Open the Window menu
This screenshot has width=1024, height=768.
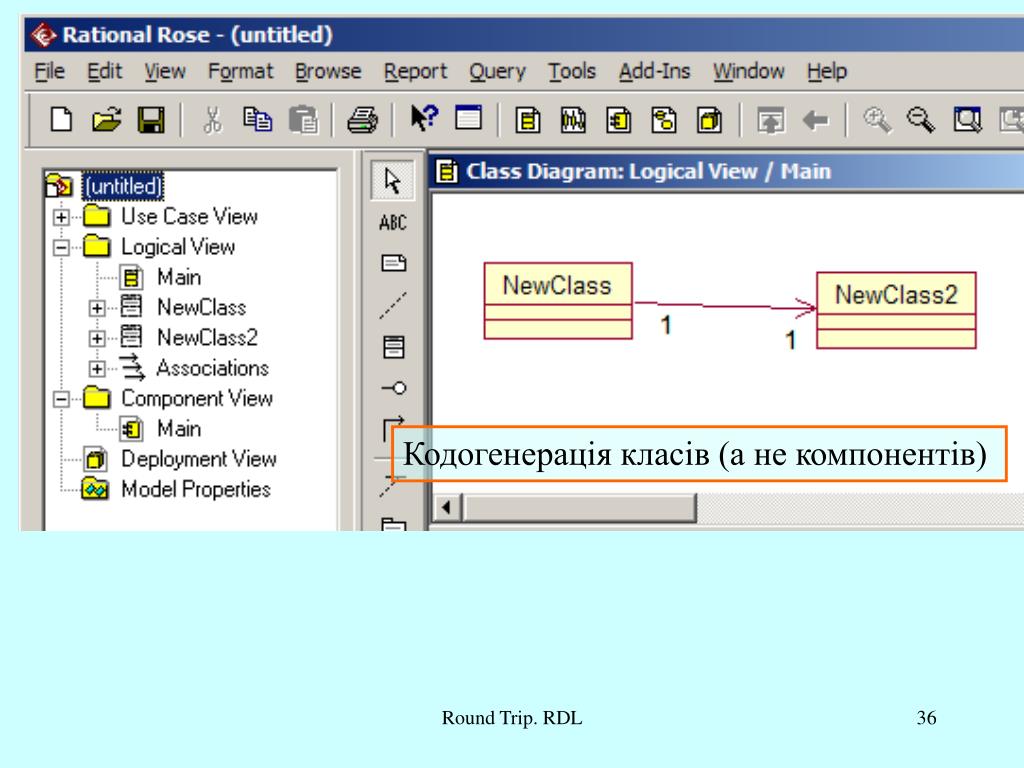pos(748,71)
